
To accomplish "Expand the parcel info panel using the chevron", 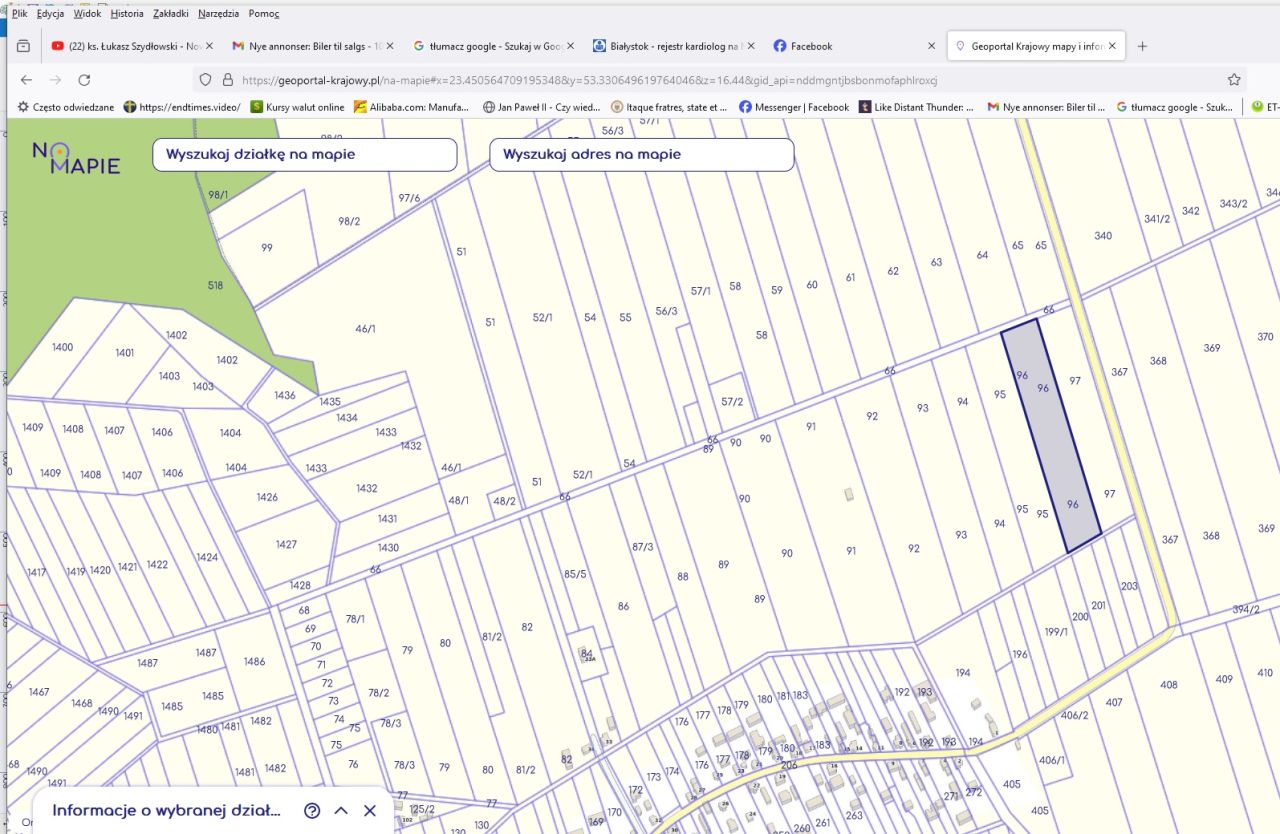I will pyautogui.click(x=341, y=811).
